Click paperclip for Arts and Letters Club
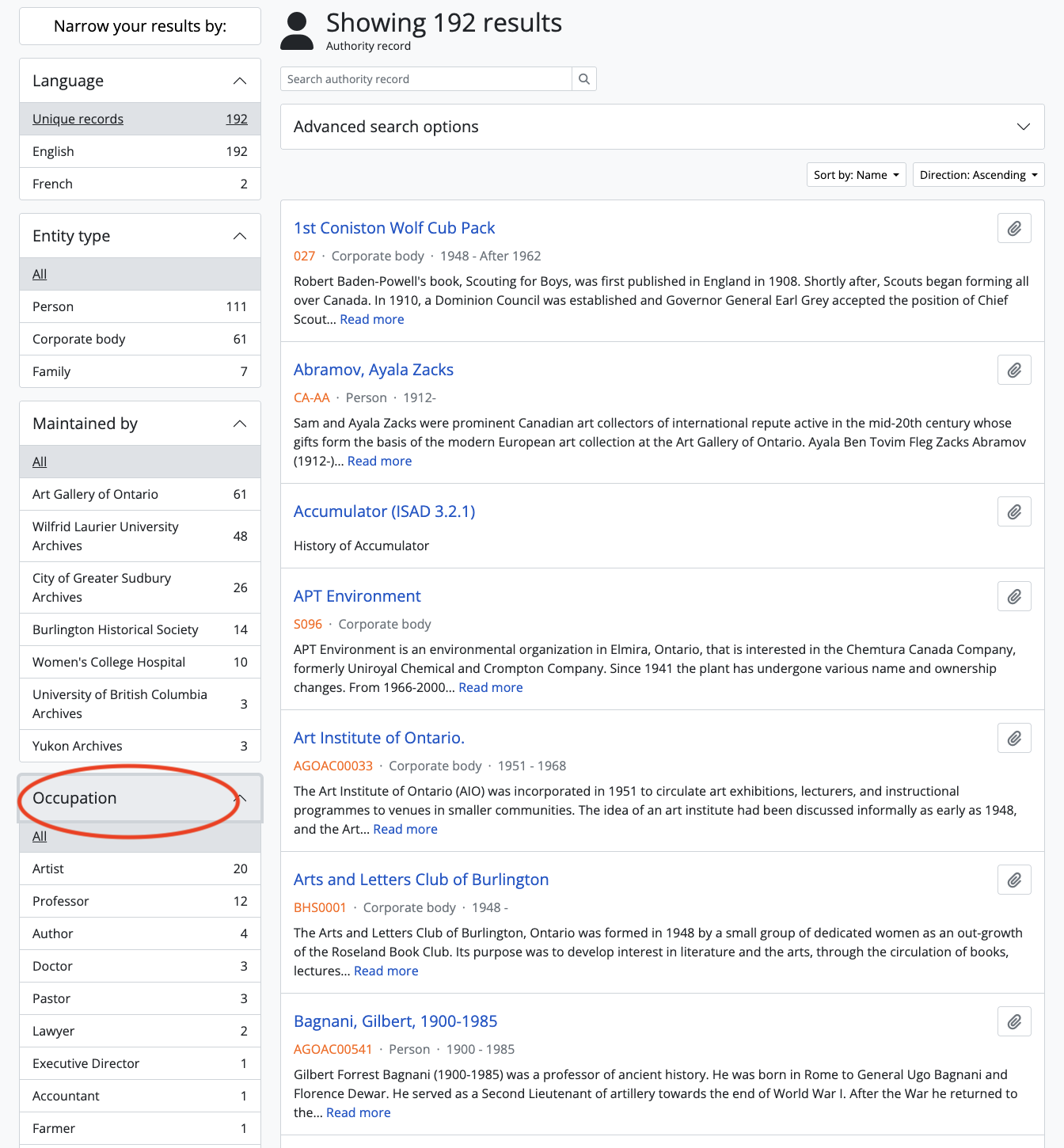The height and width of the screenshot is (1148, 1064). tap(1013, 880)
